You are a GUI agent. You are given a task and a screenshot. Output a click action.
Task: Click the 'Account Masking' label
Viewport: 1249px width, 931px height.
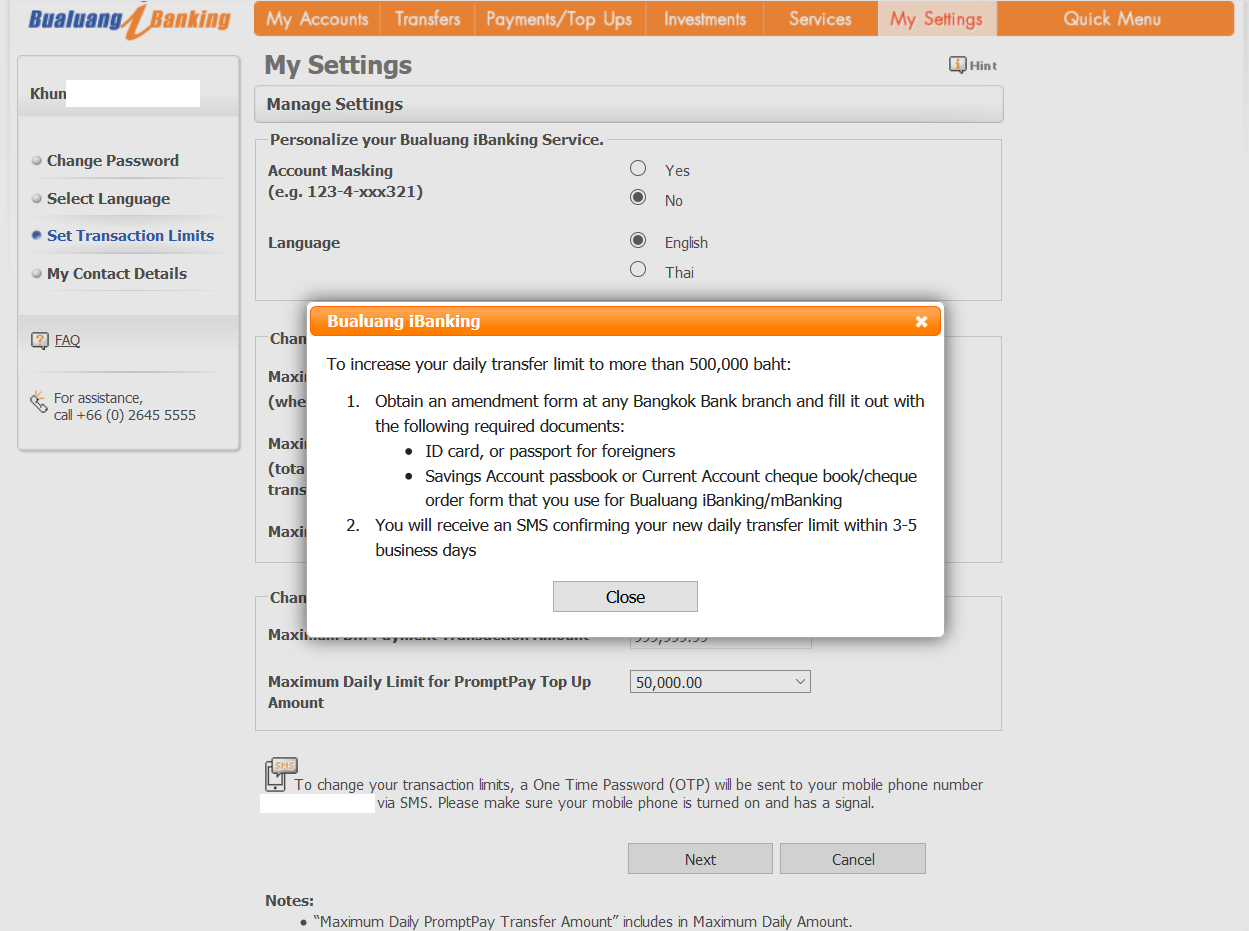tap(330, 171)
